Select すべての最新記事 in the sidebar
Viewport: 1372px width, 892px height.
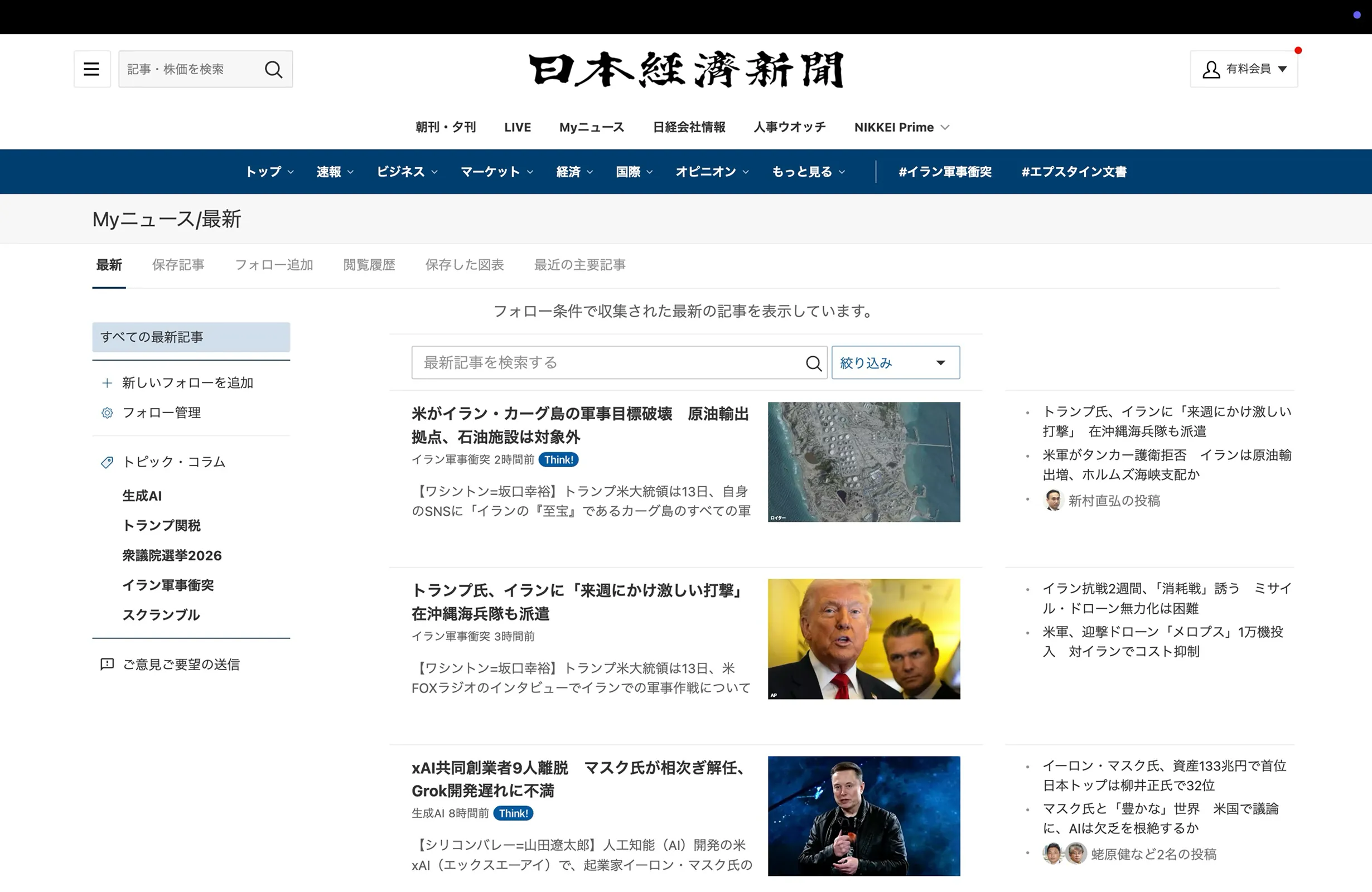click(191, 337)
